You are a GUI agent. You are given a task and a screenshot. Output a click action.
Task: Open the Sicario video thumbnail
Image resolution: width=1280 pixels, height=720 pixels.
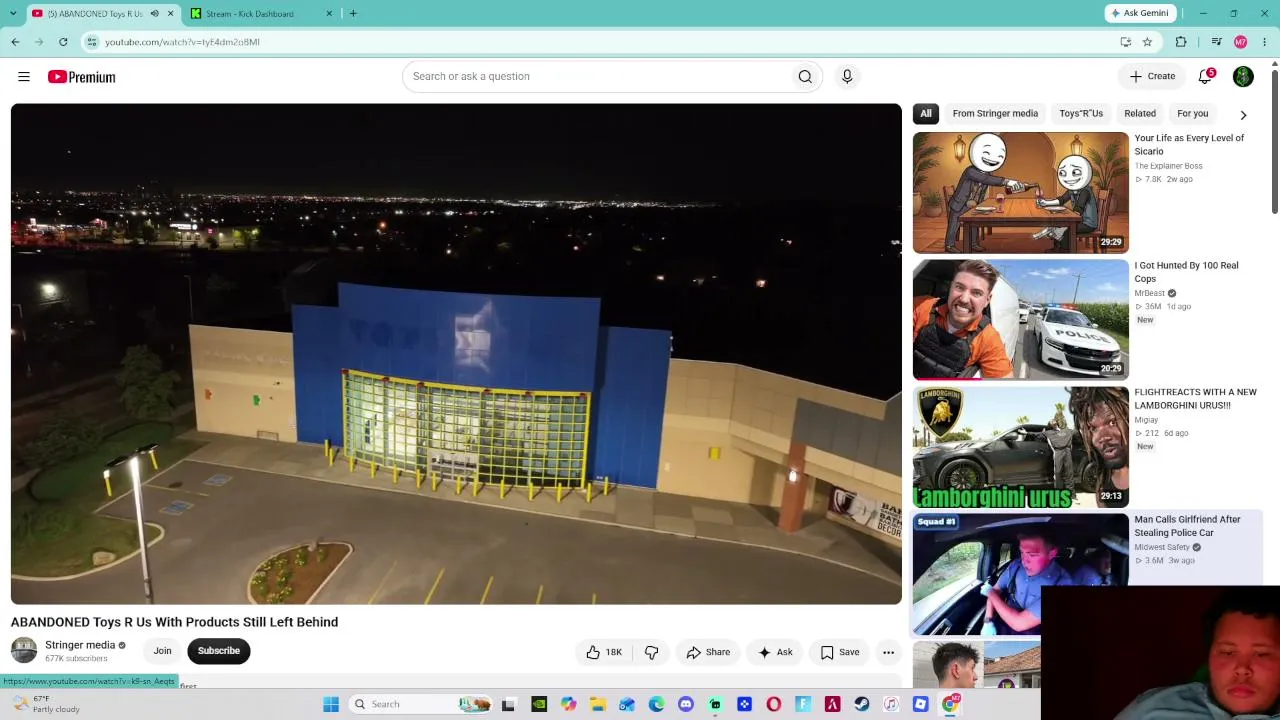tap(1020, 192)
